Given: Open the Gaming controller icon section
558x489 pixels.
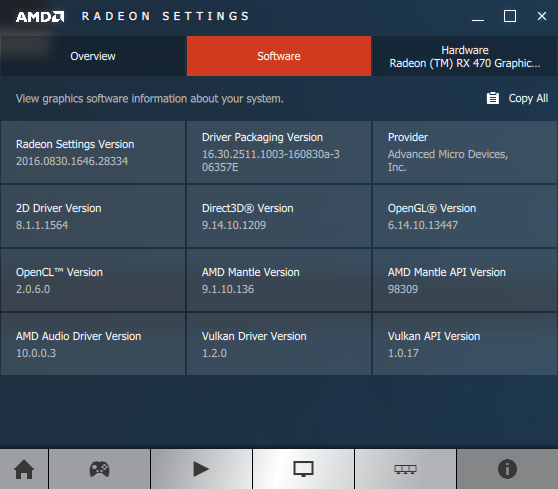Looking at the screenshot, I should pyautogui.click(x=99, y=469).
